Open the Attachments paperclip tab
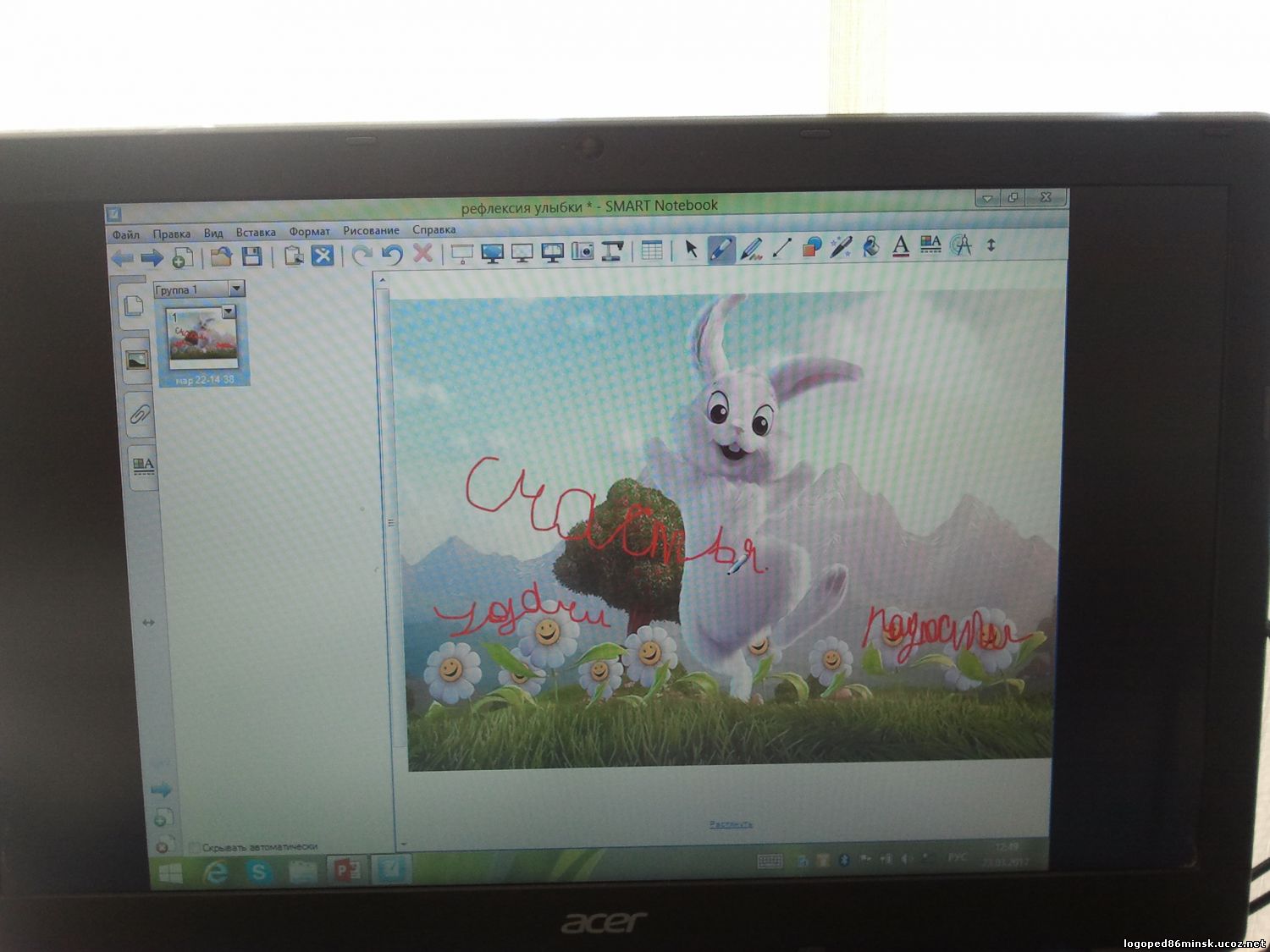Viewport: 1270px width, 952px height. [x=138, y=414]
